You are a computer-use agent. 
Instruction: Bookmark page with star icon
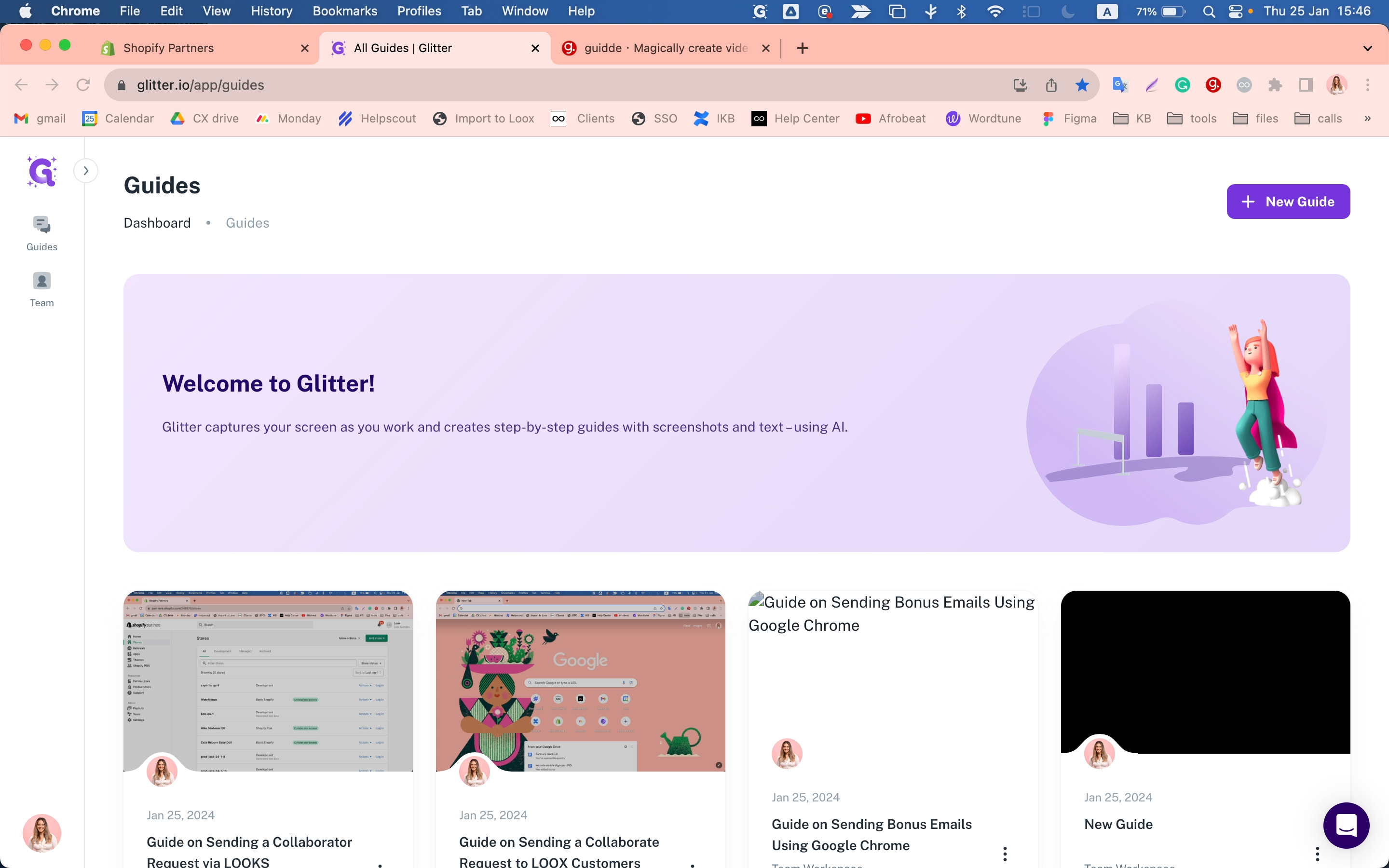tap(1082, 85)
